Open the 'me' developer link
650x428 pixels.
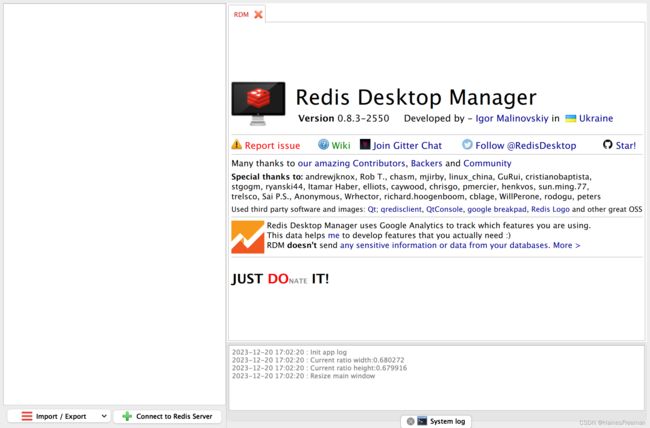tap(333, 236)
